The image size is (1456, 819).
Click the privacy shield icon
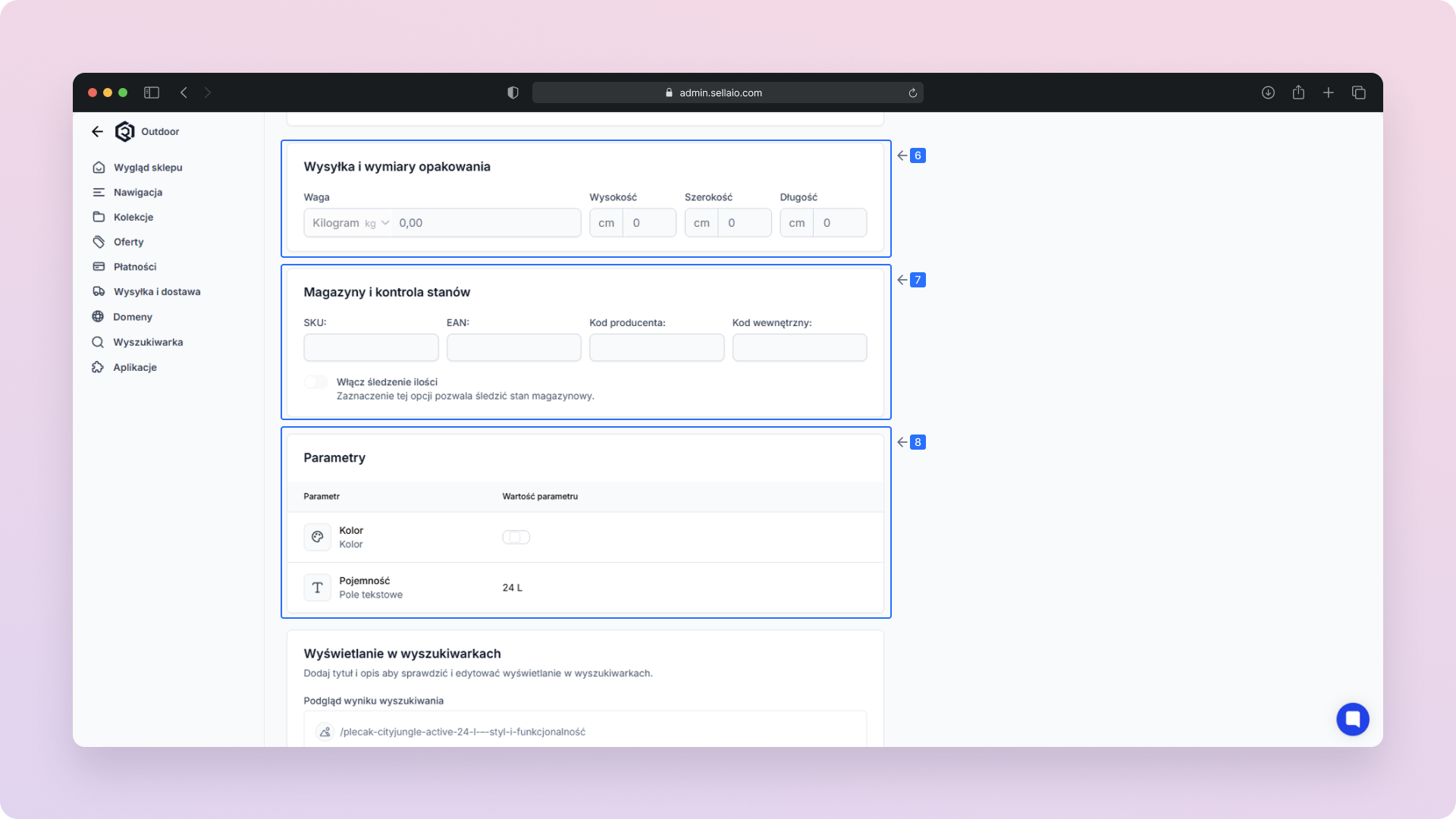[x=513, y=93]
